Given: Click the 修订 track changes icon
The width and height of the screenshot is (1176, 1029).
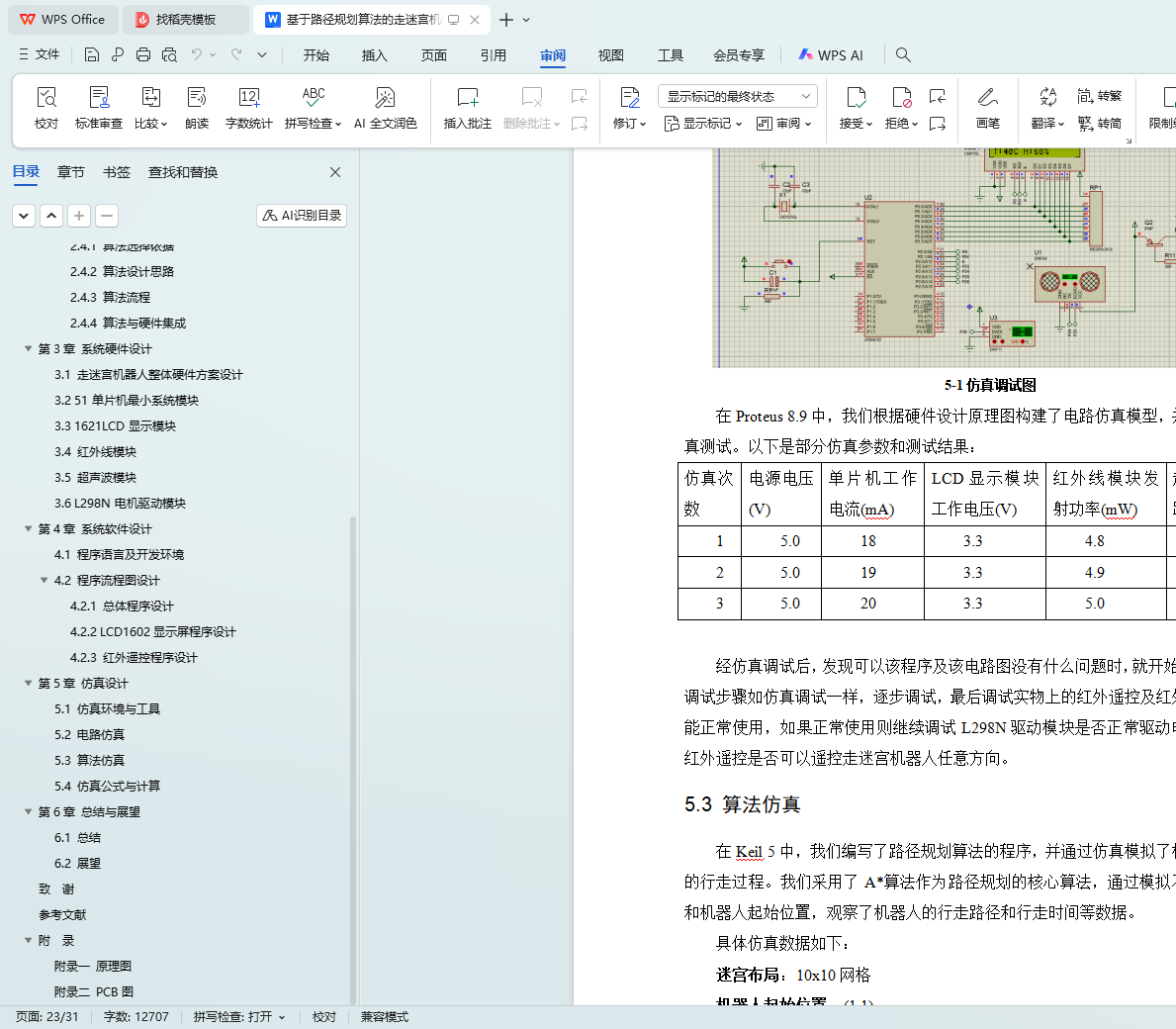Looking at the screenshot, I should [x=629, y=108].
